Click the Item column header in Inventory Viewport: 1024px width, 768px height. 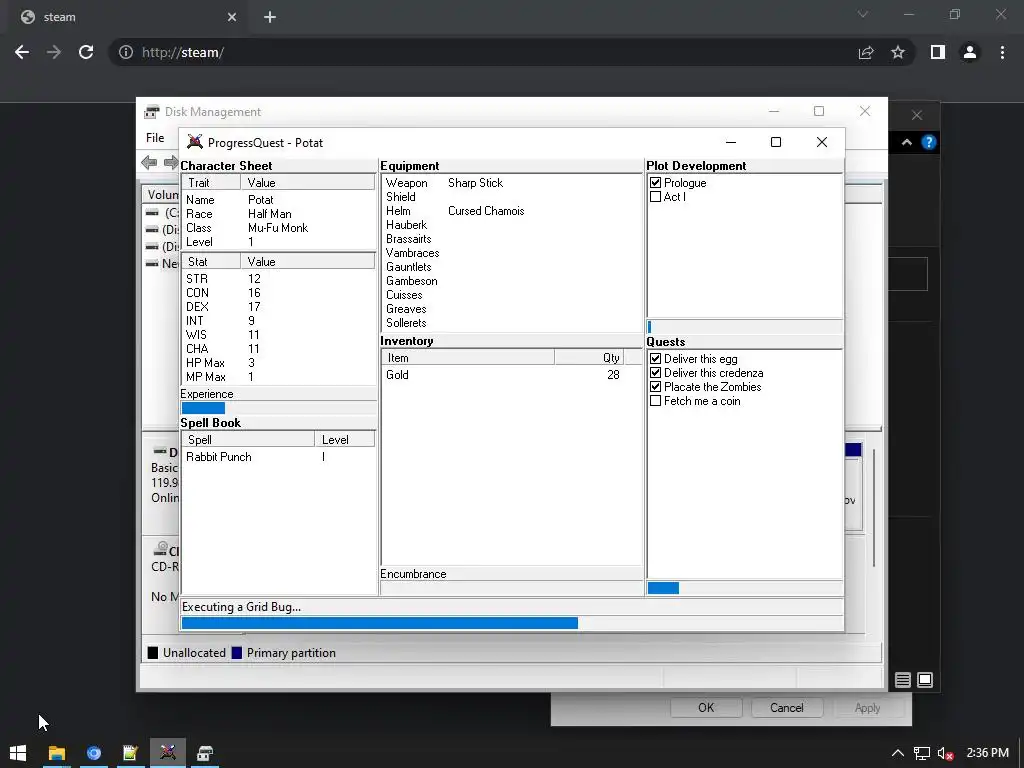coord(468,358)
